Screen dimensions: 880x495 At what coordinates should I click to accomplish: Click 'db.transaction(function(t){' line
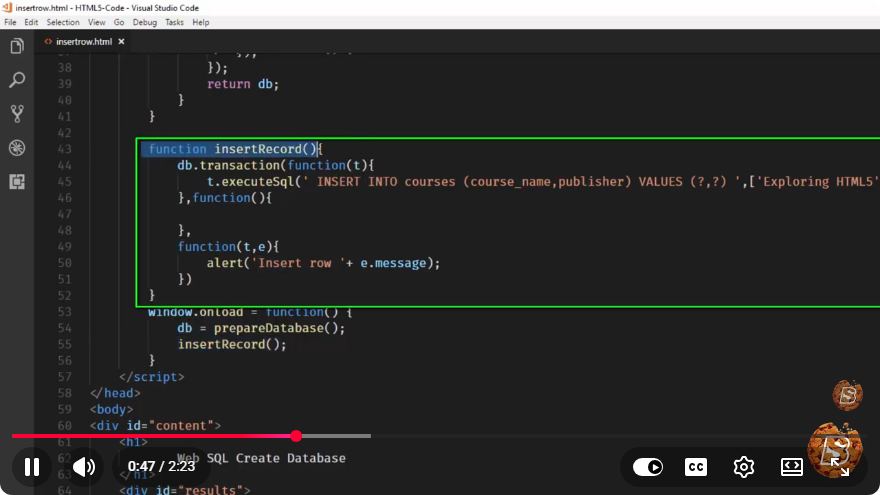[x=276, y=166]
